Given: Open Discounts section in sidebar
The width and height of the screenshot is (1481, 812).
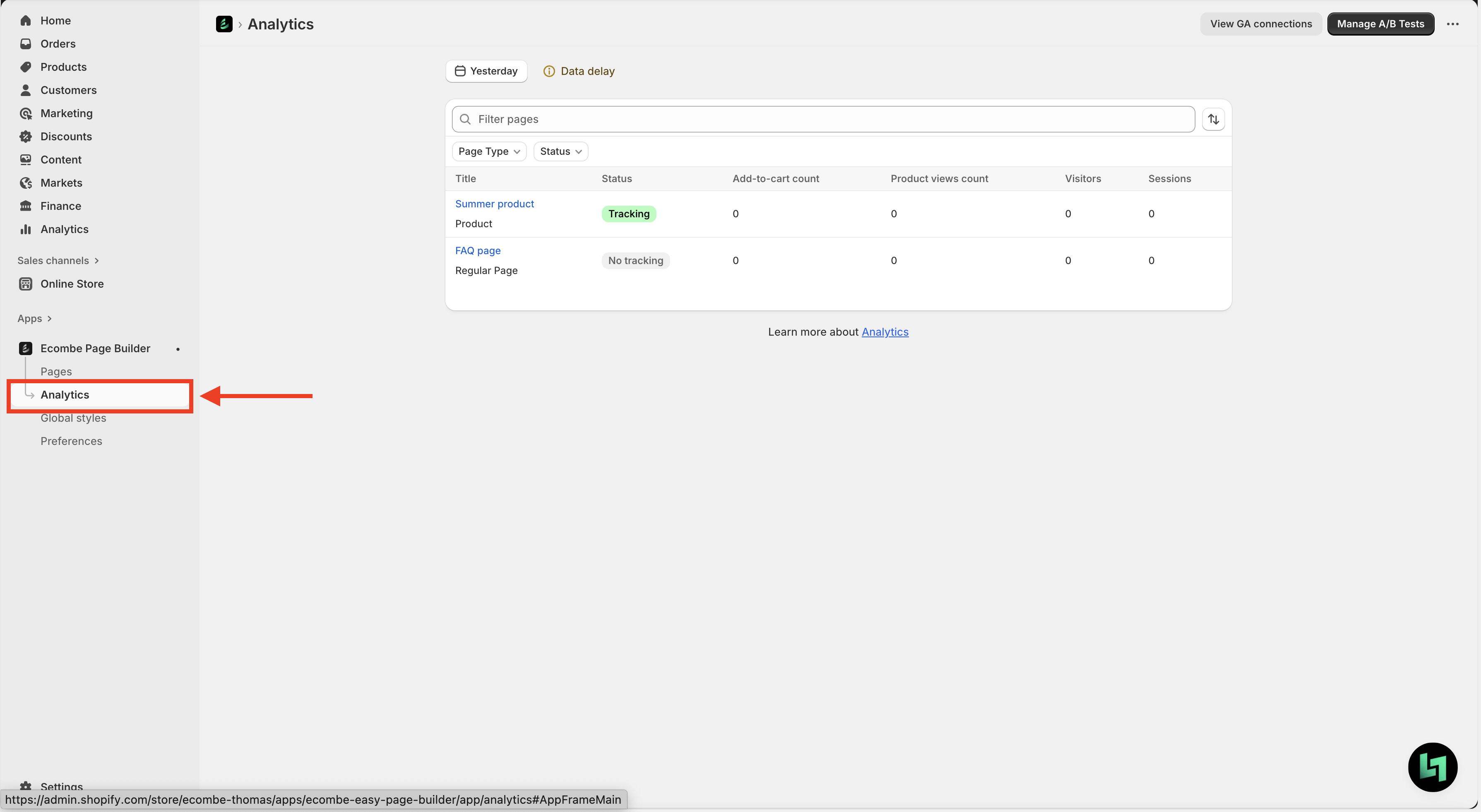Looking at the screenshot, I should (66, 136).
